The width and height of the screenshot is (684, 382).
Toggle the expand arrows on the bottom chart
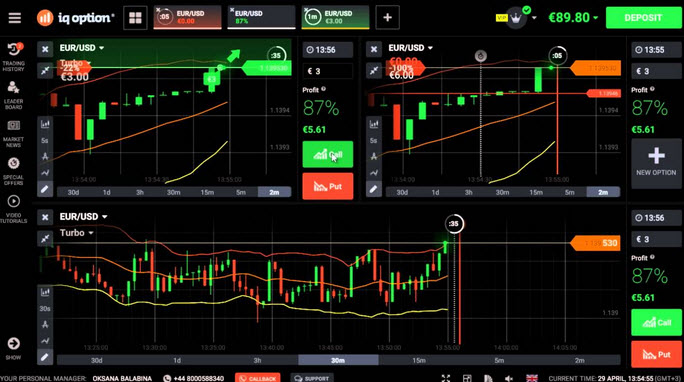coord(45,238)
